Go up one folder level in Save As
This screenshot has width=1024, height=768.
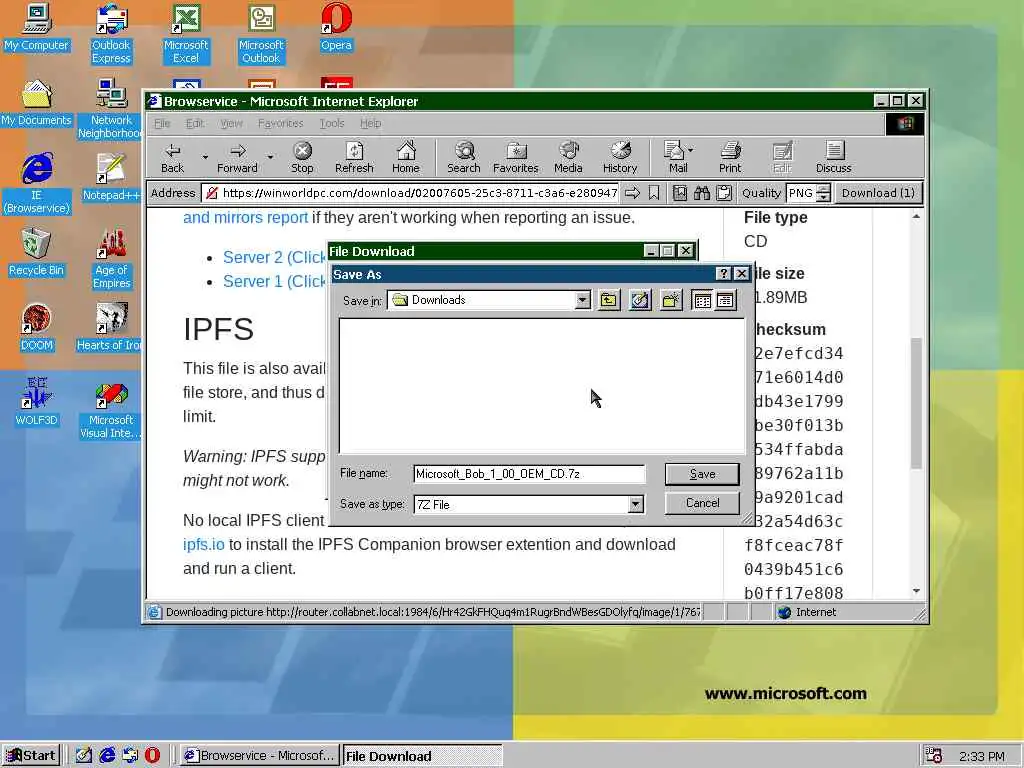(609, 300)
